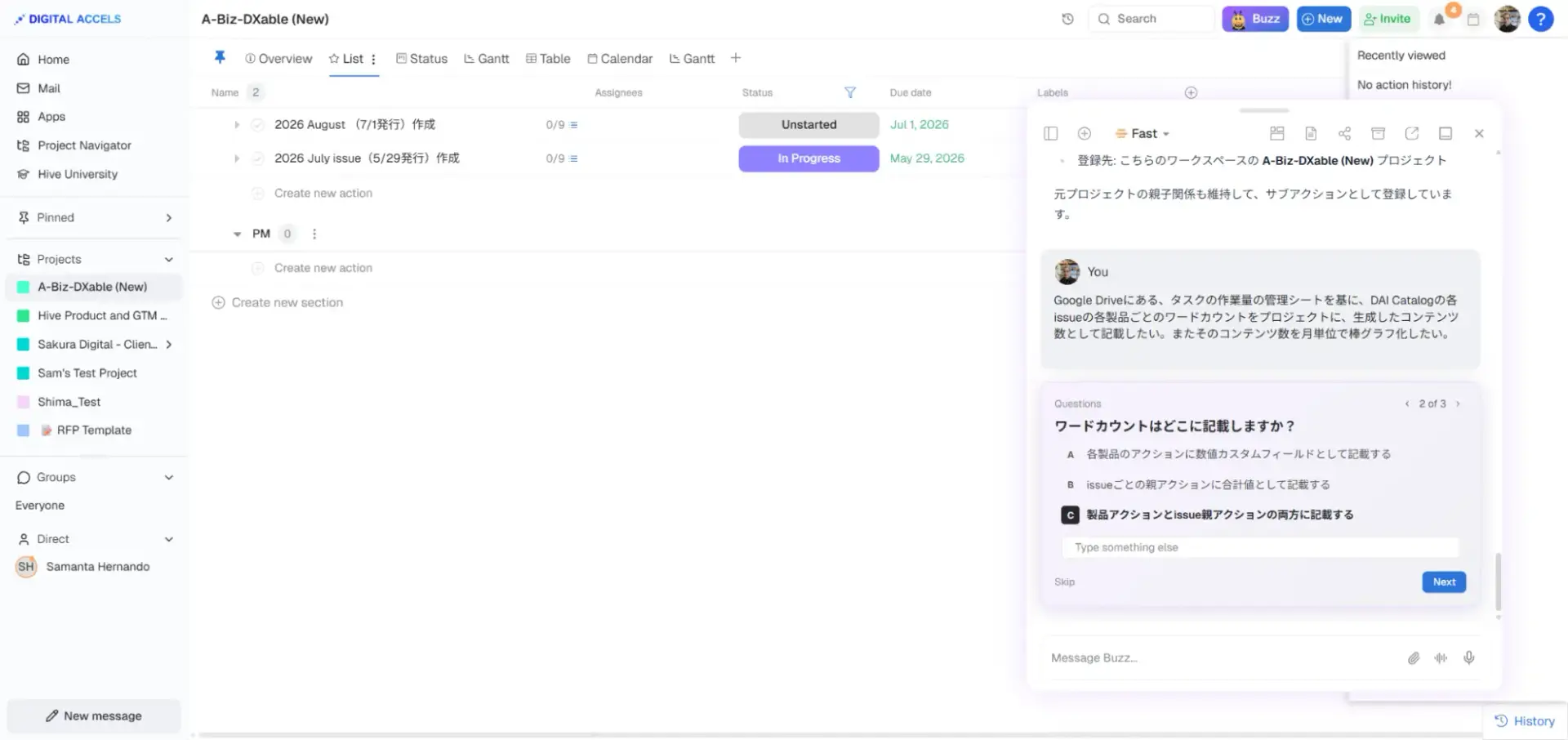Go to the next question arrow
1568x740 pixels.
click(x=1458, y=404)
